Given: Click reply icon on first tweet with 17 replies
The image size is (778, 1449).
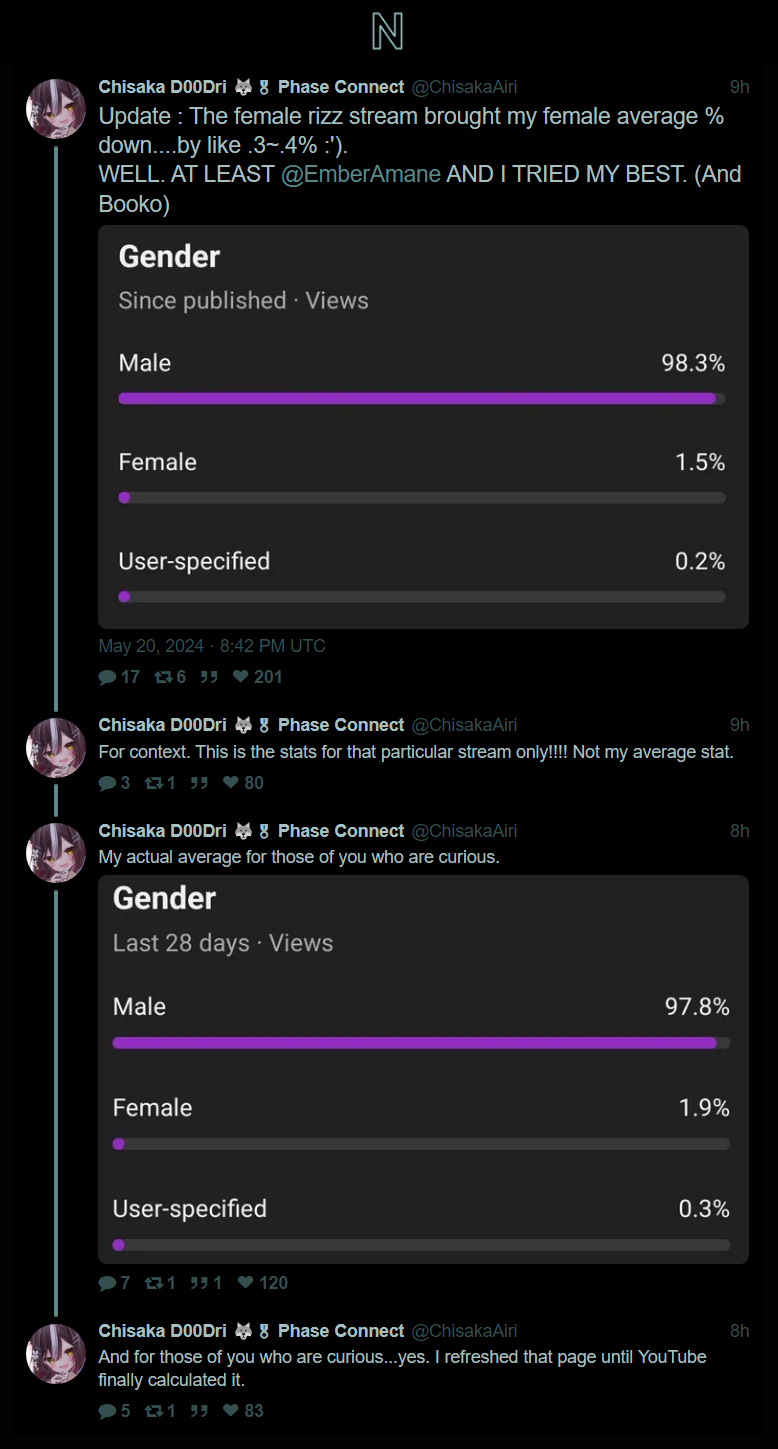Looking at the screenshot, I should click(x=107, y=677).
